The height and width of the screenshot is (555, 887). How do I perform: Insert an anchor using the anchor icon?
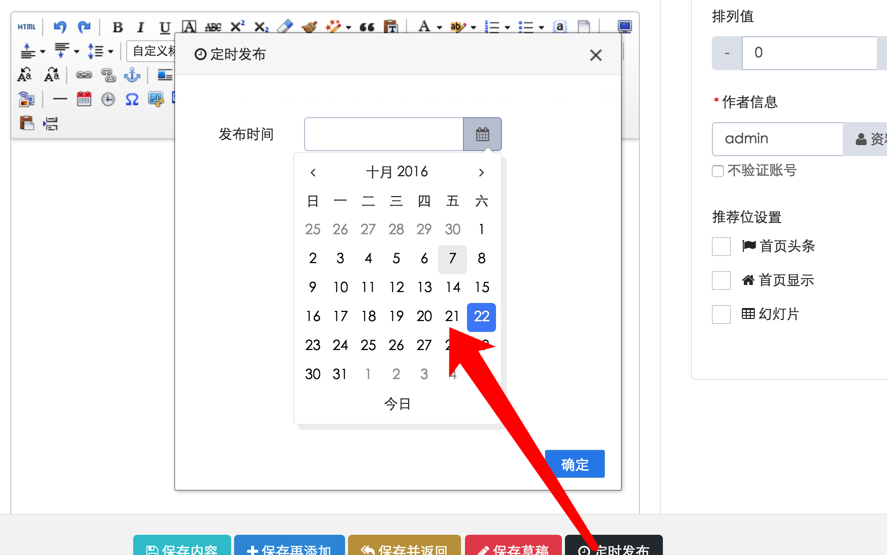[132, 75]
